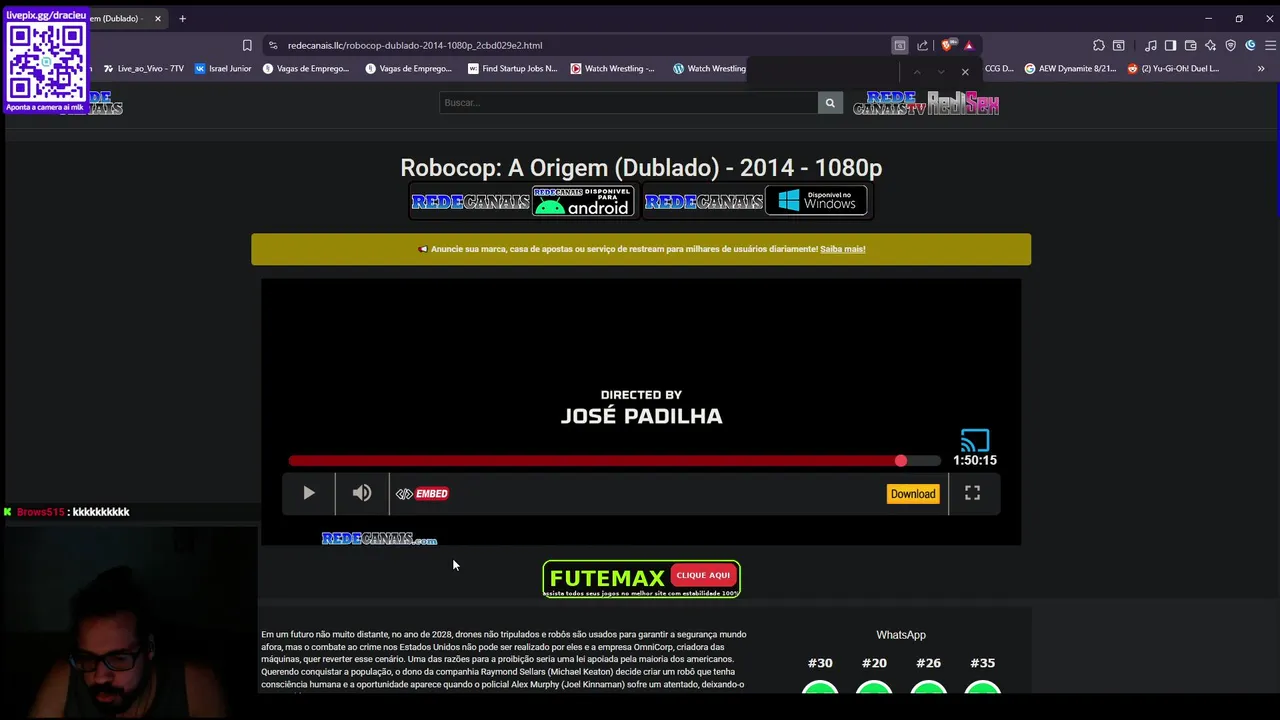Image resolution: width=1280 pixels, height=720 pixels.
Task: Seek using the red video progress bar
Action: pos(614,460)
